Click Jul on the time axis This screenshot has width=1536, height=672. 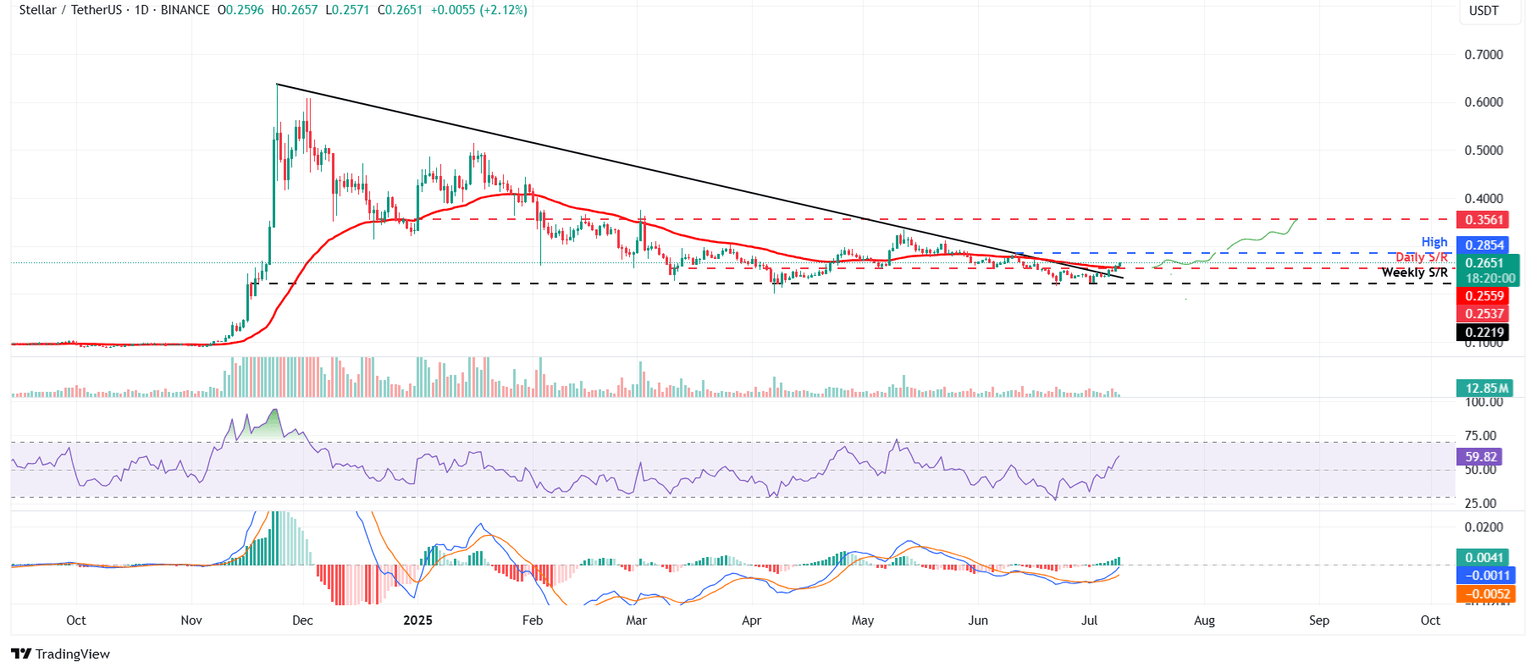click(x=1090, y=620)
